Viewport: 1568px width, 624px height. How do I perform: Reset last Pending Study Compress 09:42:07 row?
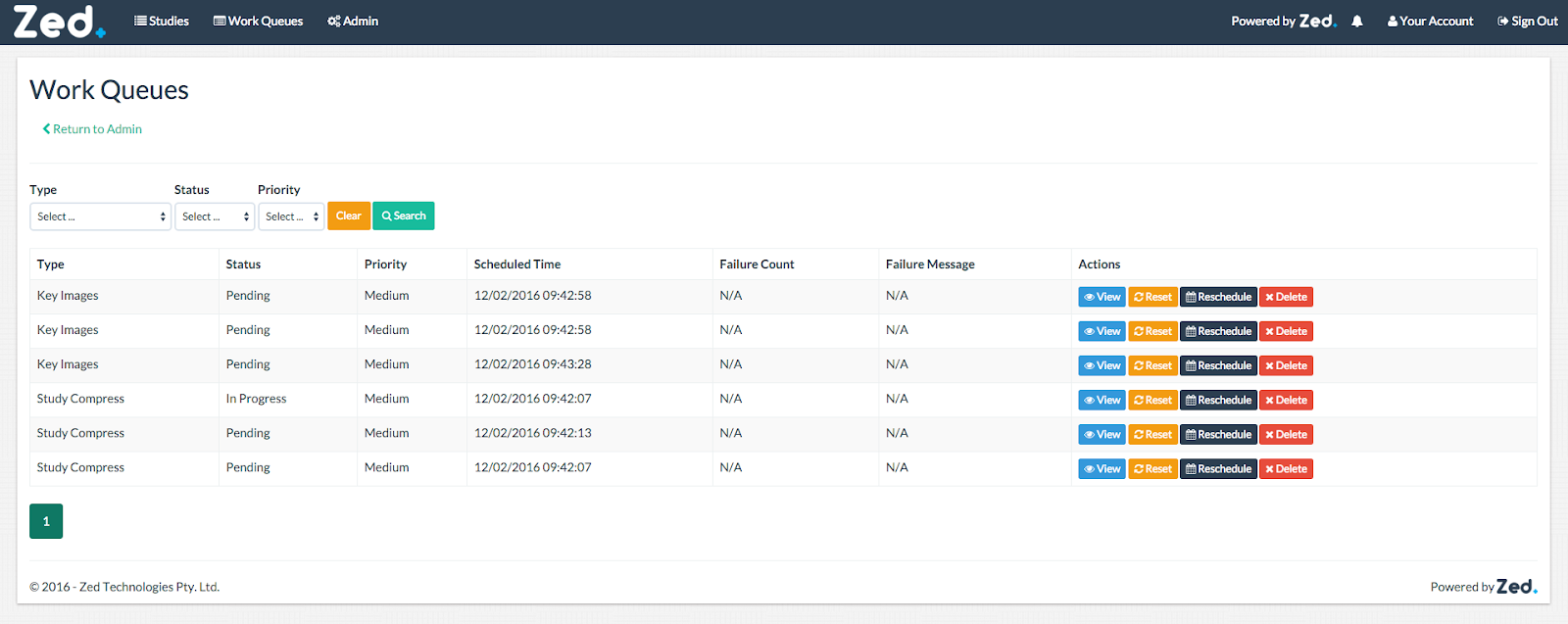(1152, 469)
